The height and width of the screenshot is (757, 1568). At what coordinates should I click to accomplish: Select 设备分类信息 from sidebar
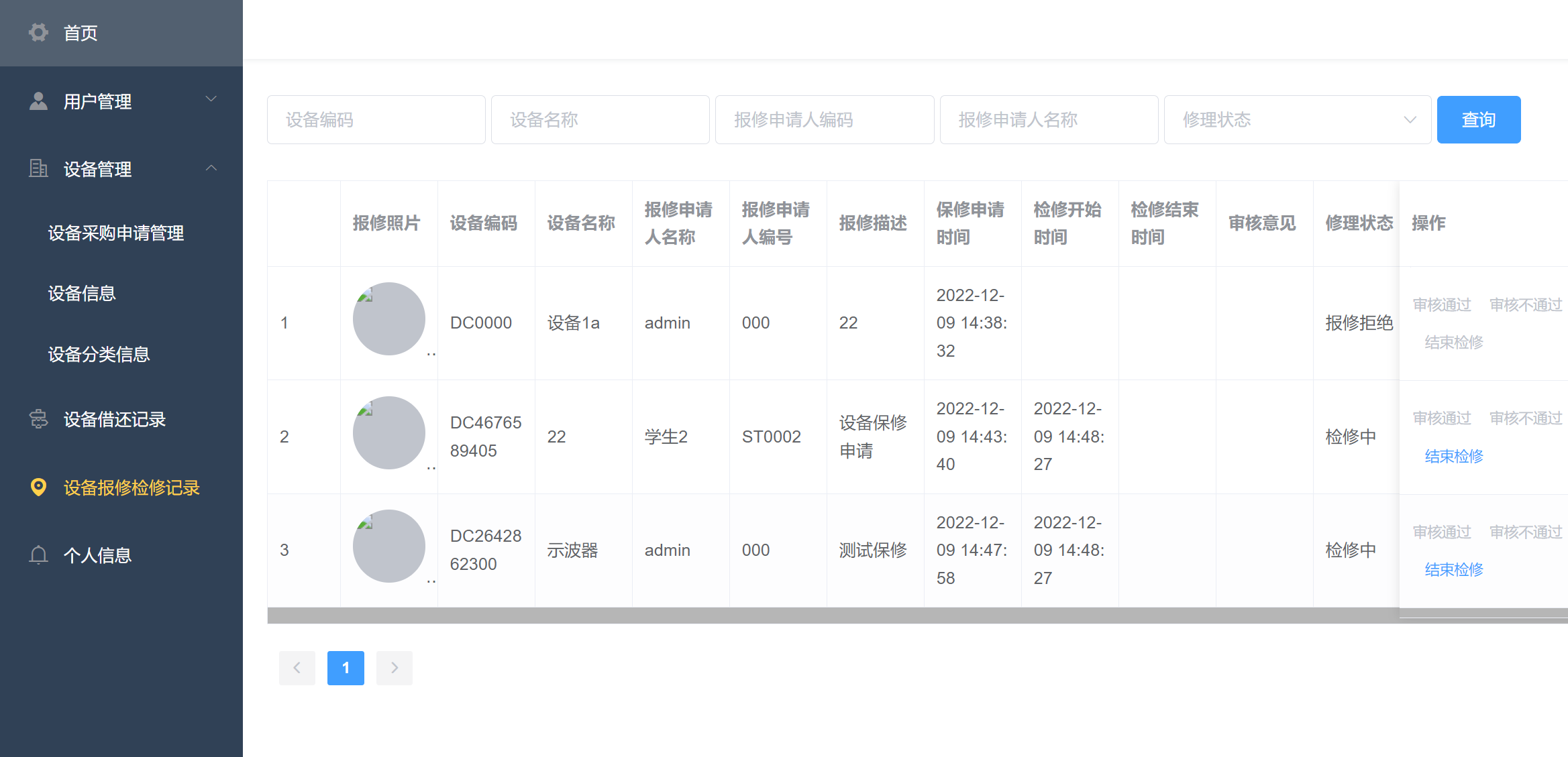click(x=99, y=354)
